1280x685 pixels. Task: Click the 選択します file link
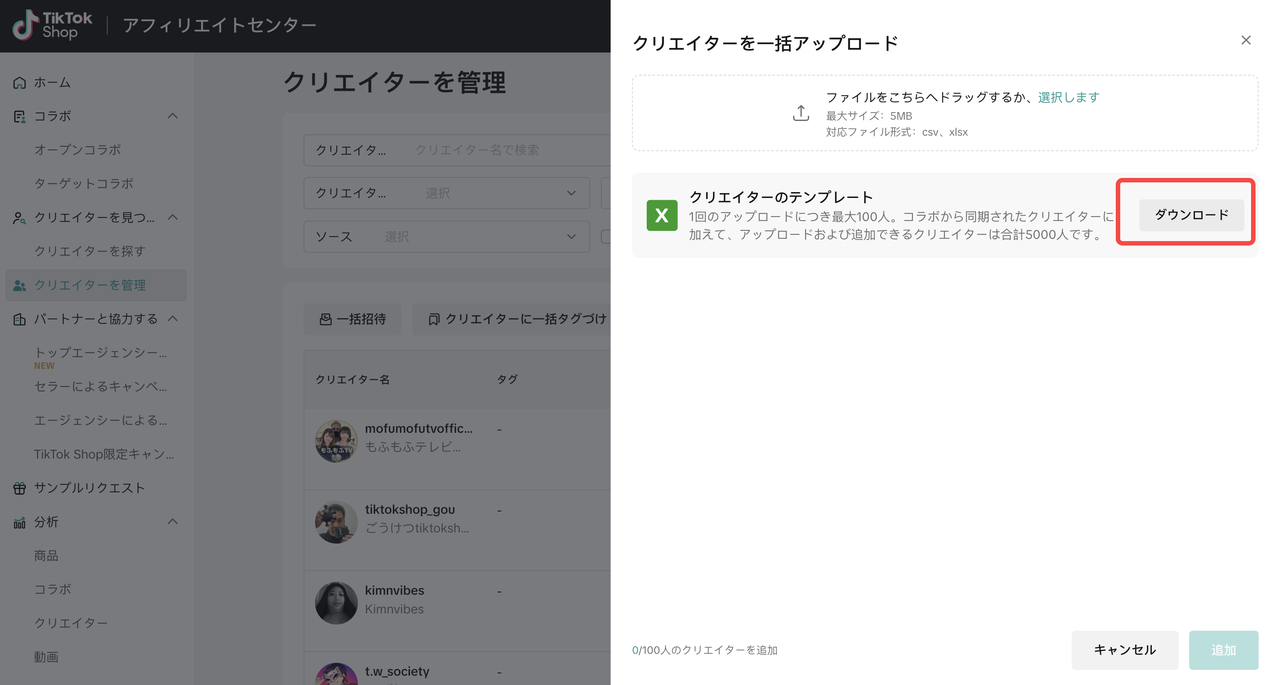pos(1068,97)
